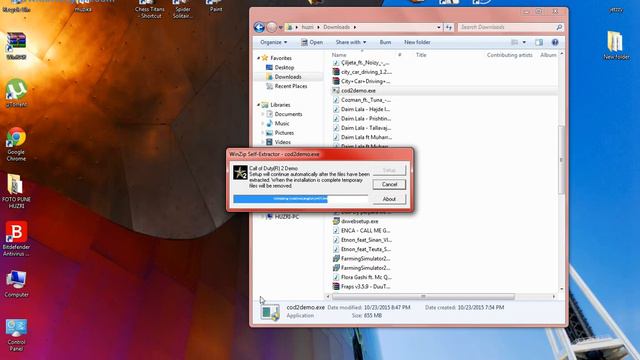Select the FOTO PUNE HUZRI desktop folder

(16, 191)
